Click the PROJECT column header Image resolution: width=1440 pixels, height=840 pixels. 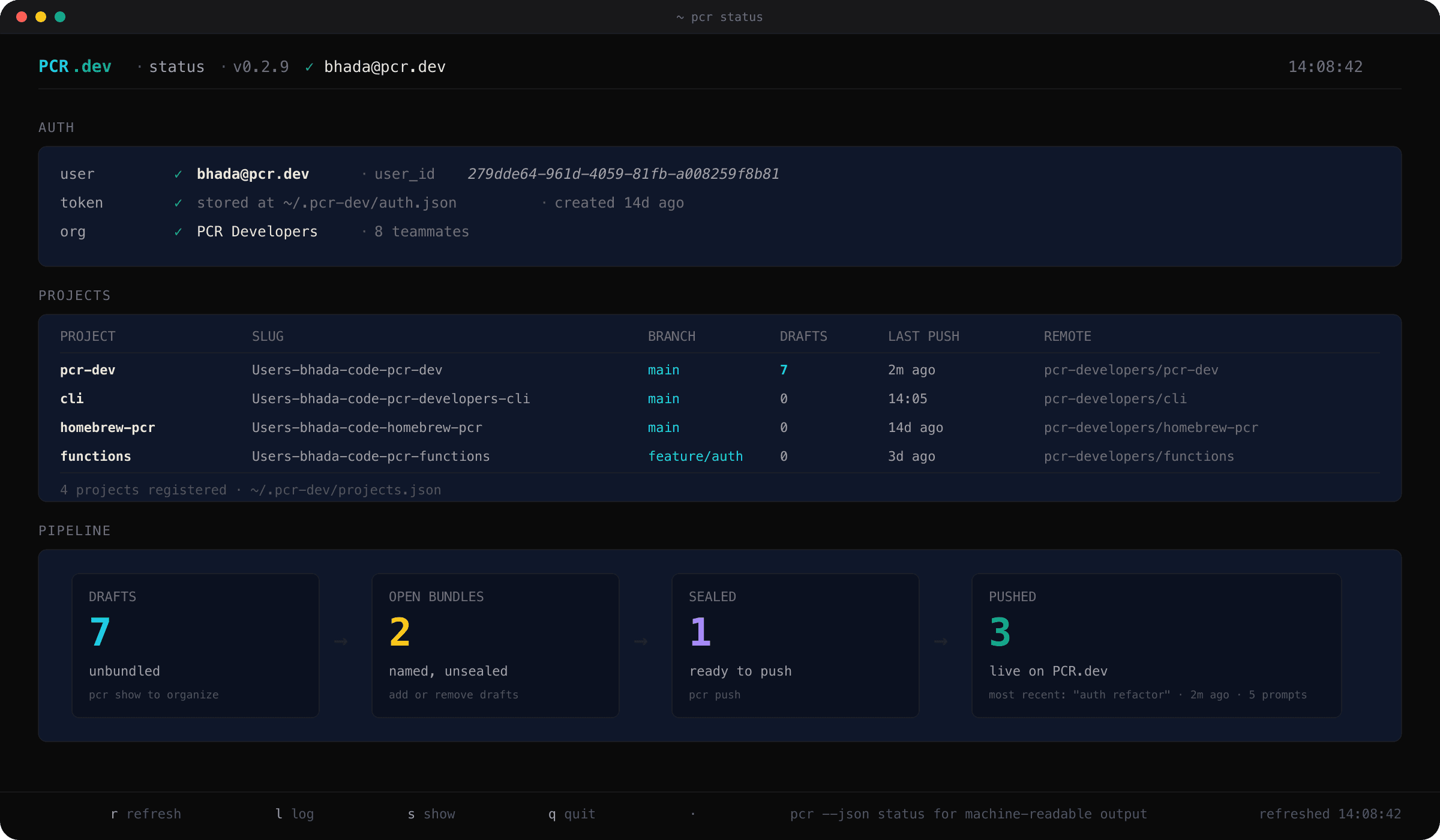pos(88,337)
